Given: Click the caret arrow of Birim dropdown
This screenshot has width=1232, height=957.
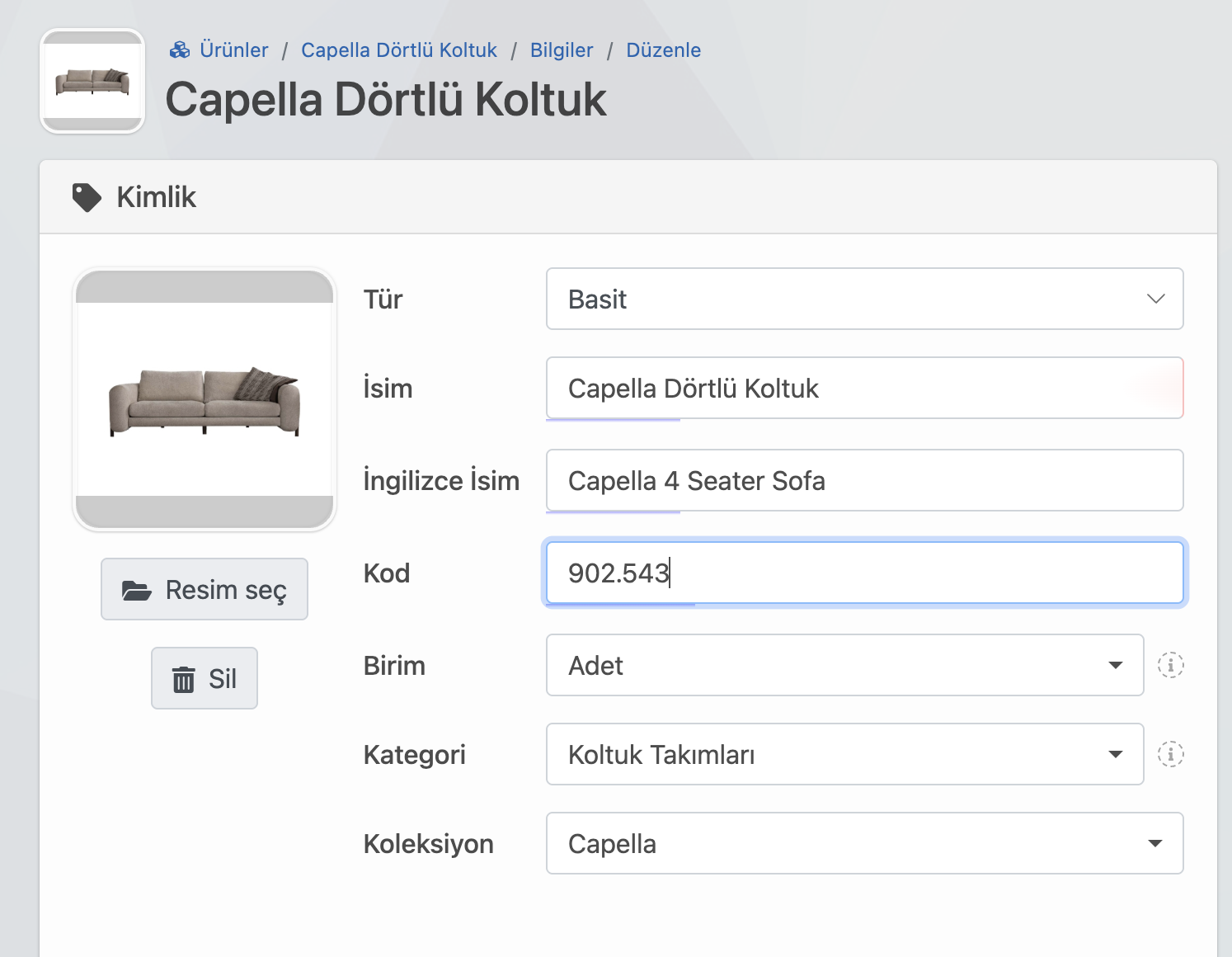Looking at the screenshot, I should tap(1116, 665).
